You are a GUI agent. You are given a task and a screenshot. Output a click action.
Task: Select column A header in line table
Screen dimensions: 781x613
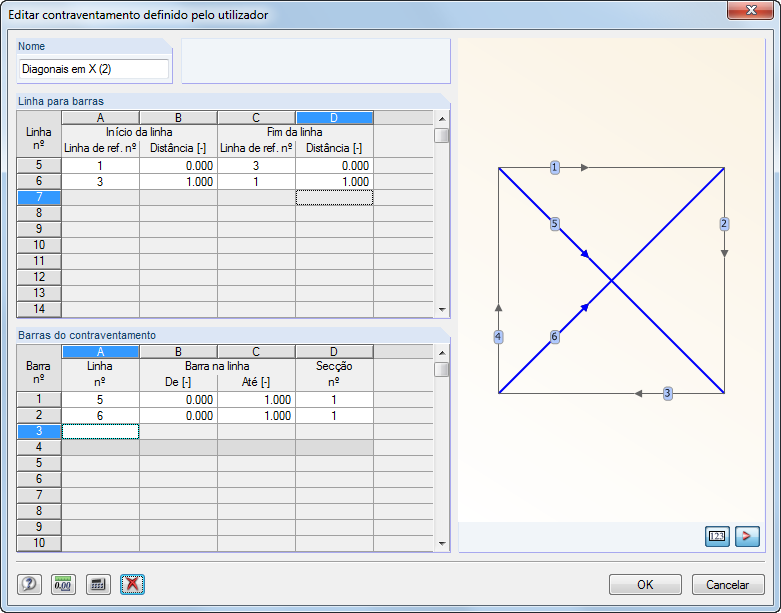[100, 118]
